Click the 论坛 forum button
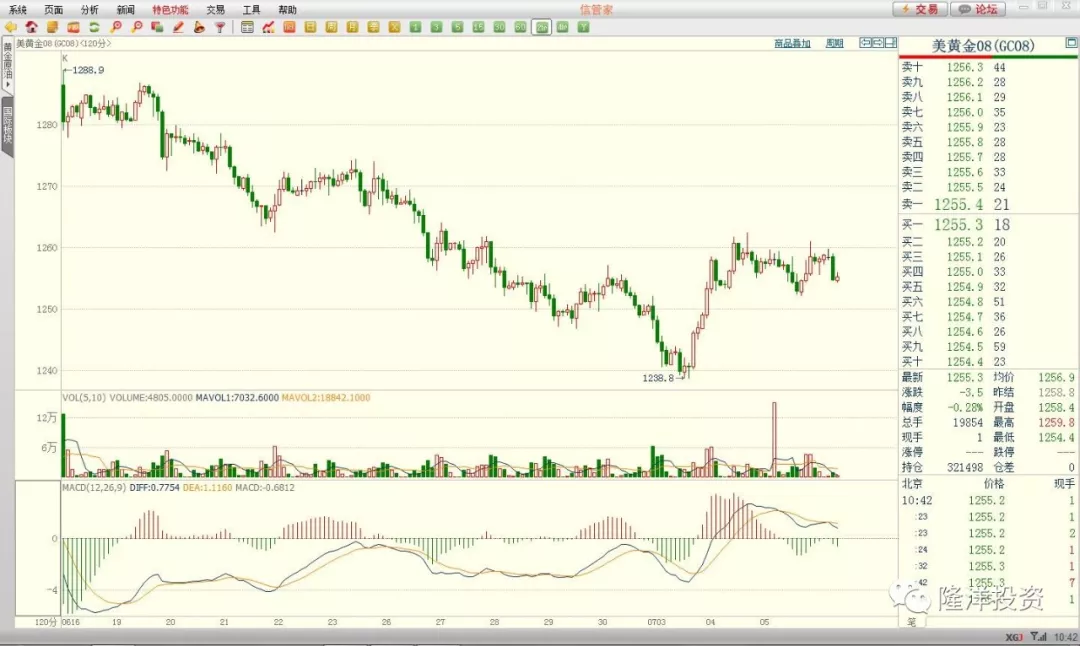1080x646 pixels. click(978, 9)
